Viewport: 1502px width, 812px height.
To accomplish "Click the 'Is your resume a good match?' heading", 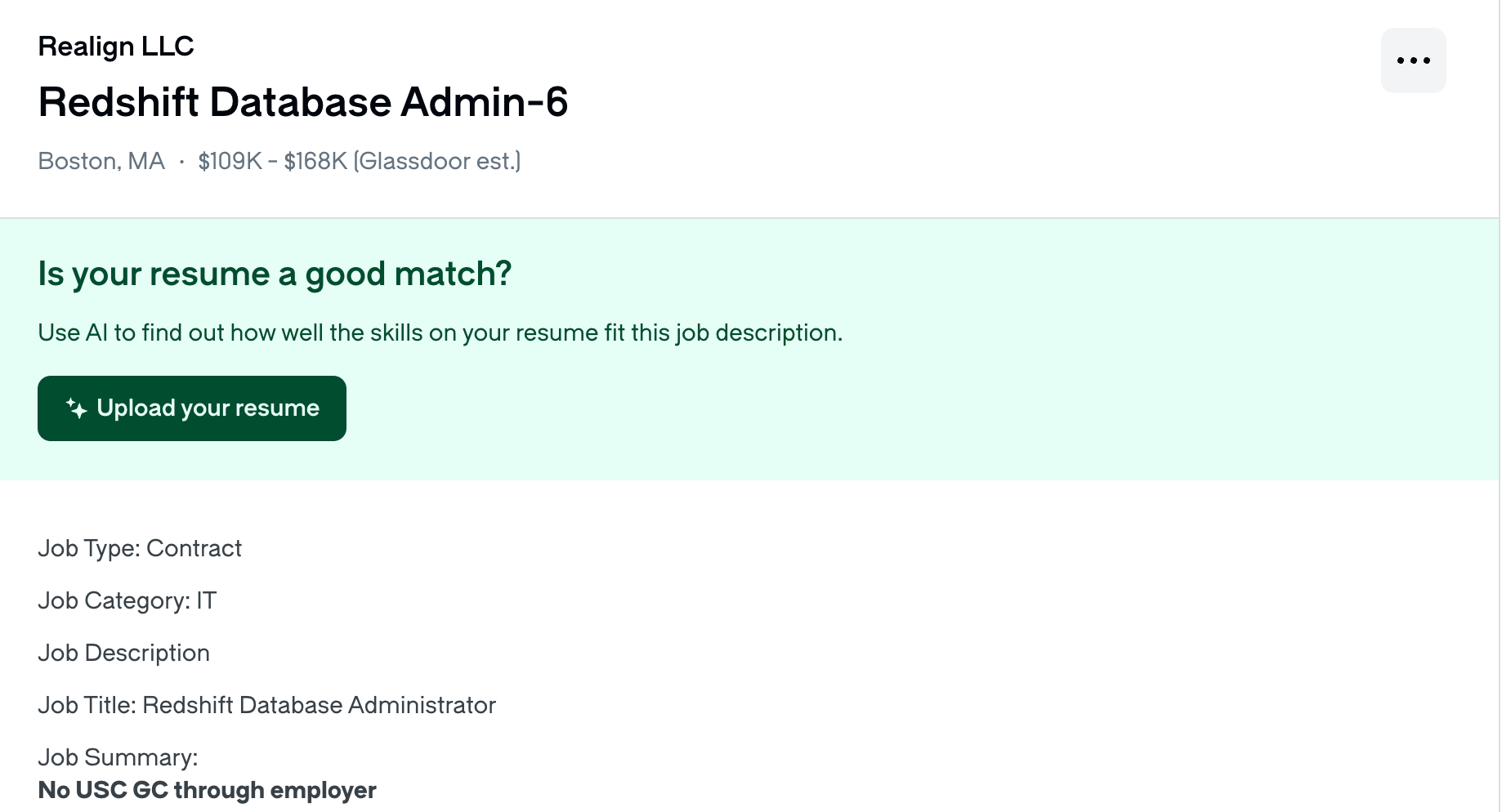I will (275, 274).
